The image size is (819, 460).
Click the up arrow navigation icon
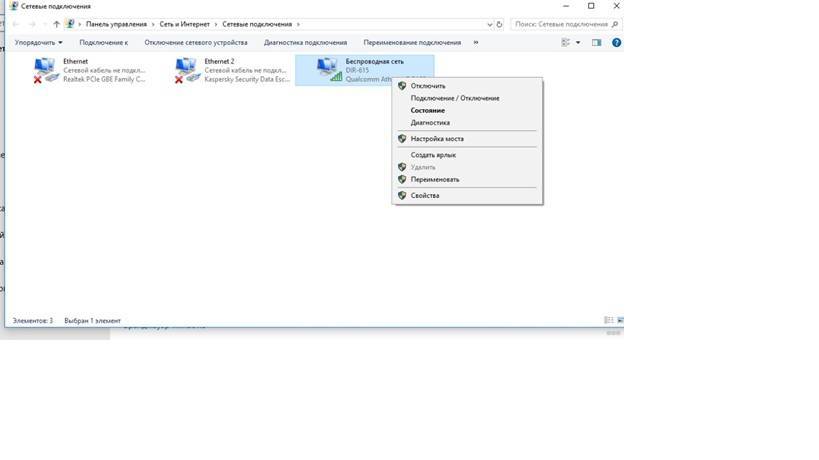pyautogui.click(x=56, y=24)
